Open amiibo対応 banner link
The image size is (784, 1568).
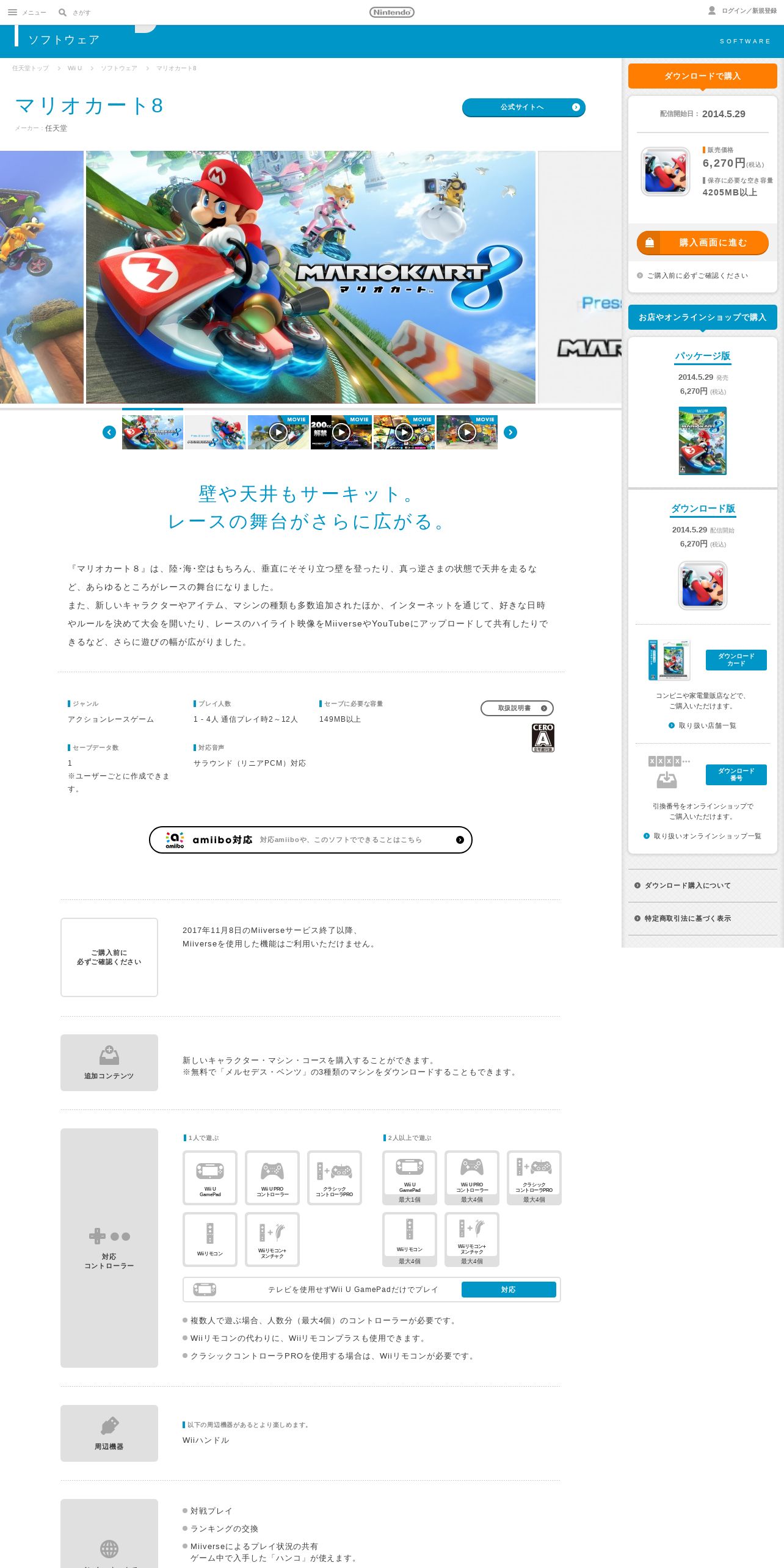pos(311,840)
